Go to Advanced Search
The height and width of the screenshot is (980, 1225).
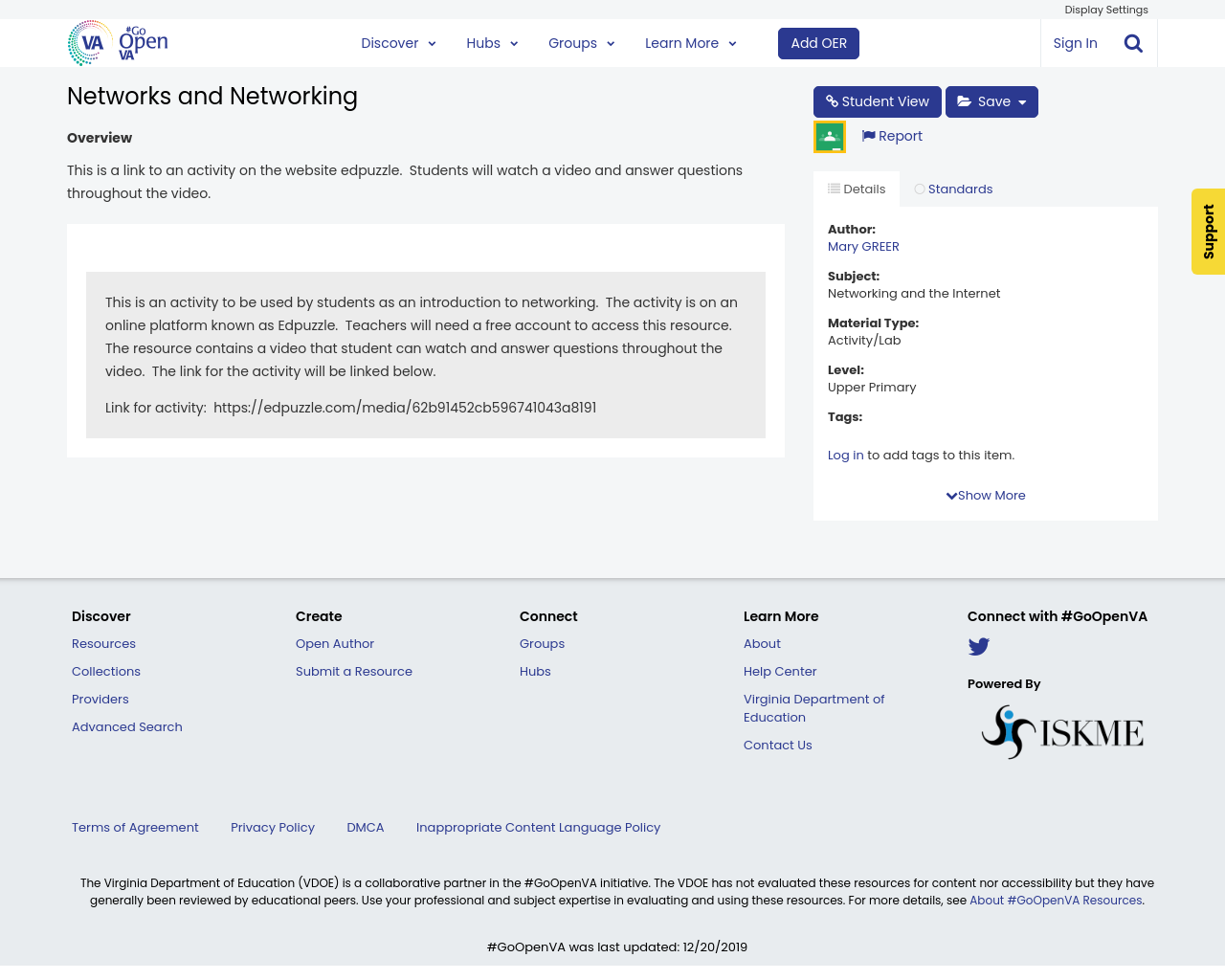coord(127,727)
